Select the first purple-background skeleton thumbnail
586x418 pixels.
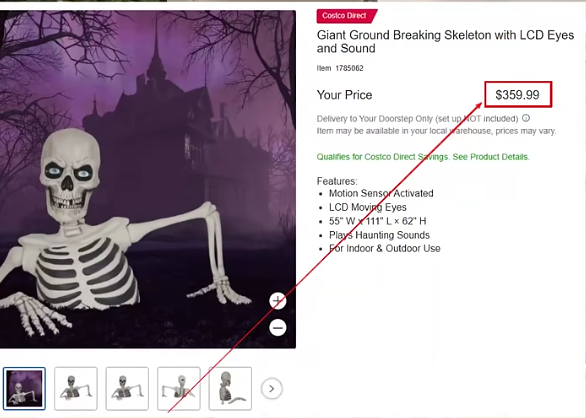click(24, 389)
